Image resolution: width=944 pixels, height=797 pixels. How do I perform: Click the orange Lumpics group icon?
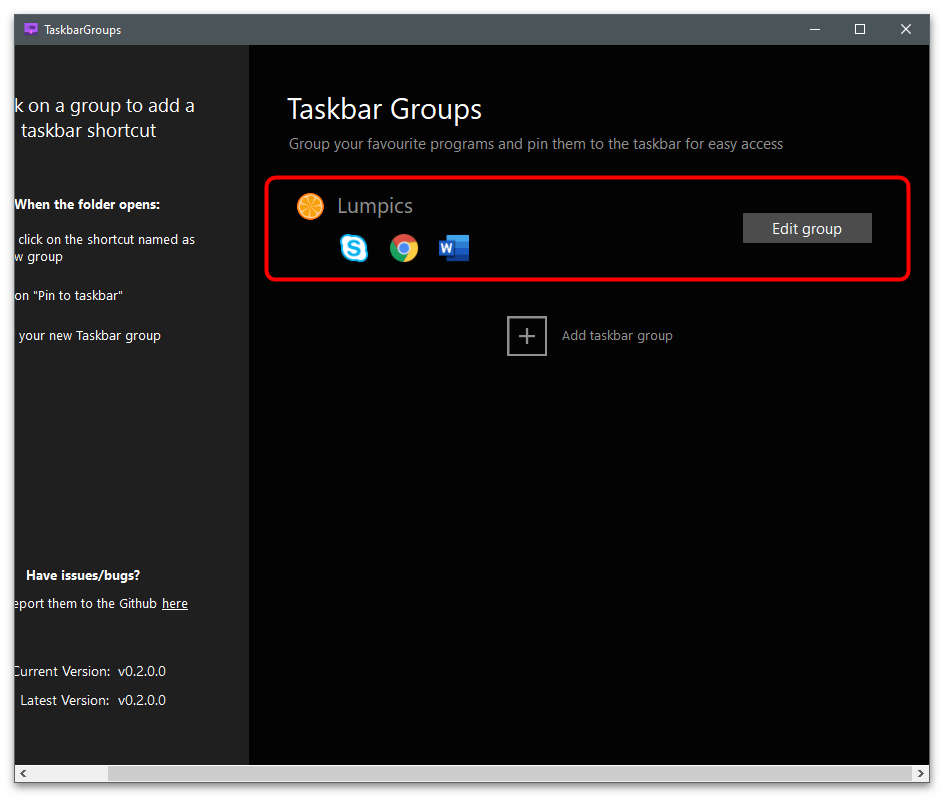pyautogui.click(x=310, y=206)
